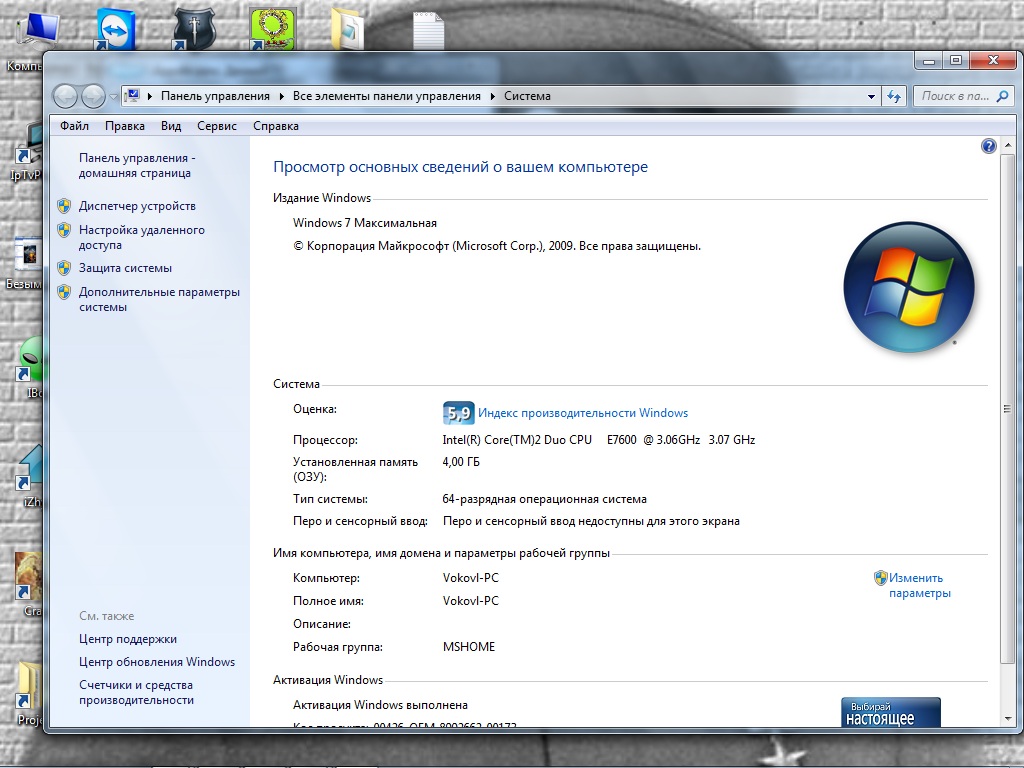Screen dimensions: 1024x768
Task: Click the heading Просмотр основных сведений о вашем компьютере
Action: (460, 167)
